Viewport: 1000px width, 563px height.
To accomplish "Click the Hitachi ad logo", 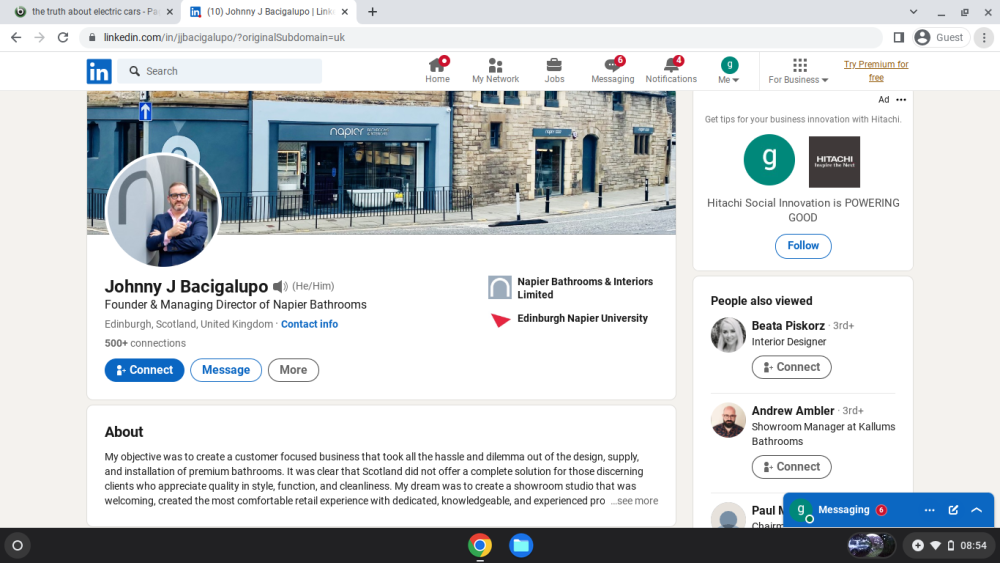I will tap(834, 161).
